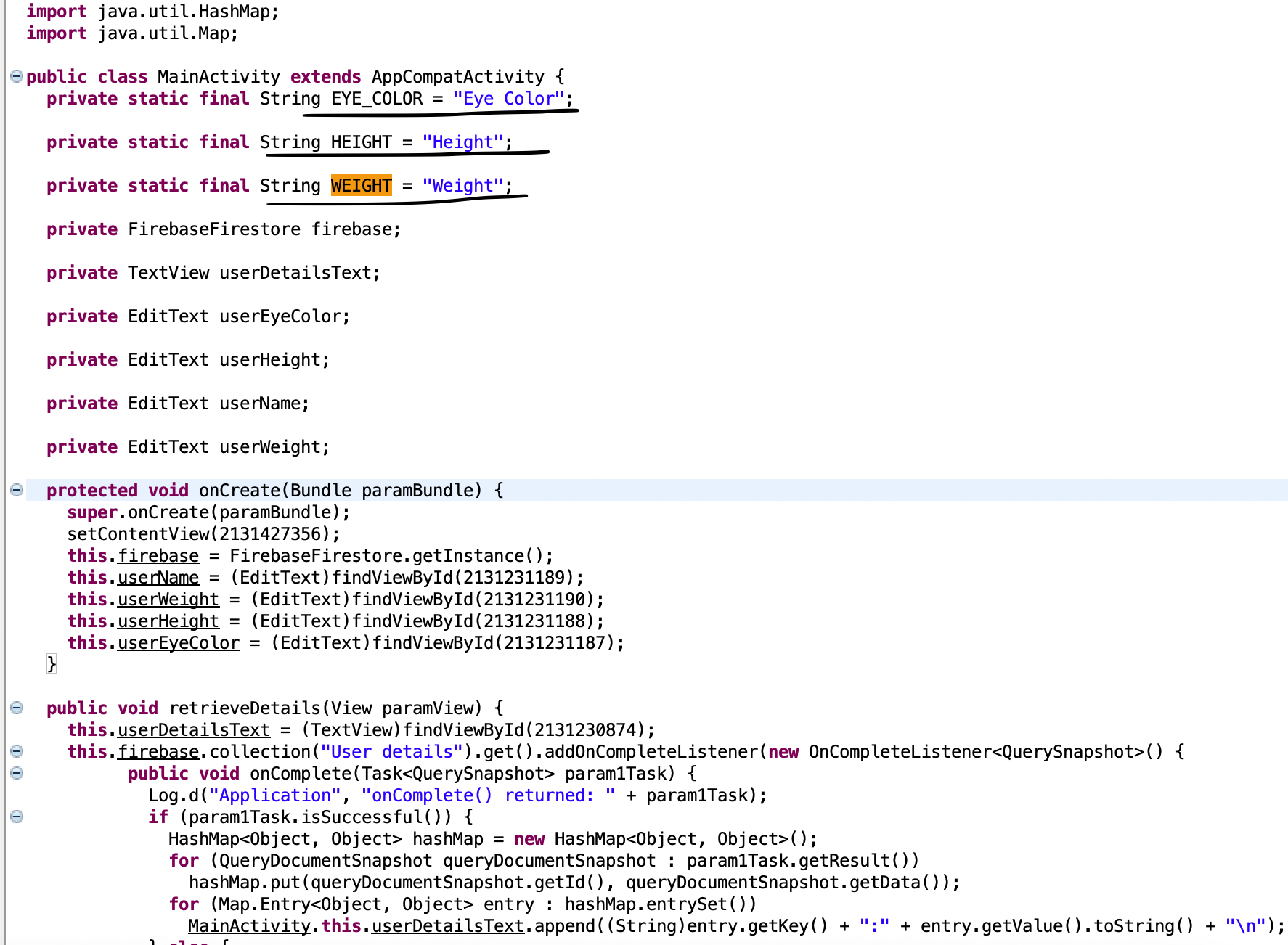The width and height of the screenshot is (1288, 945).
Task: Collapse the MainActivity class fold marker
Action: click(x=17, y=76)
